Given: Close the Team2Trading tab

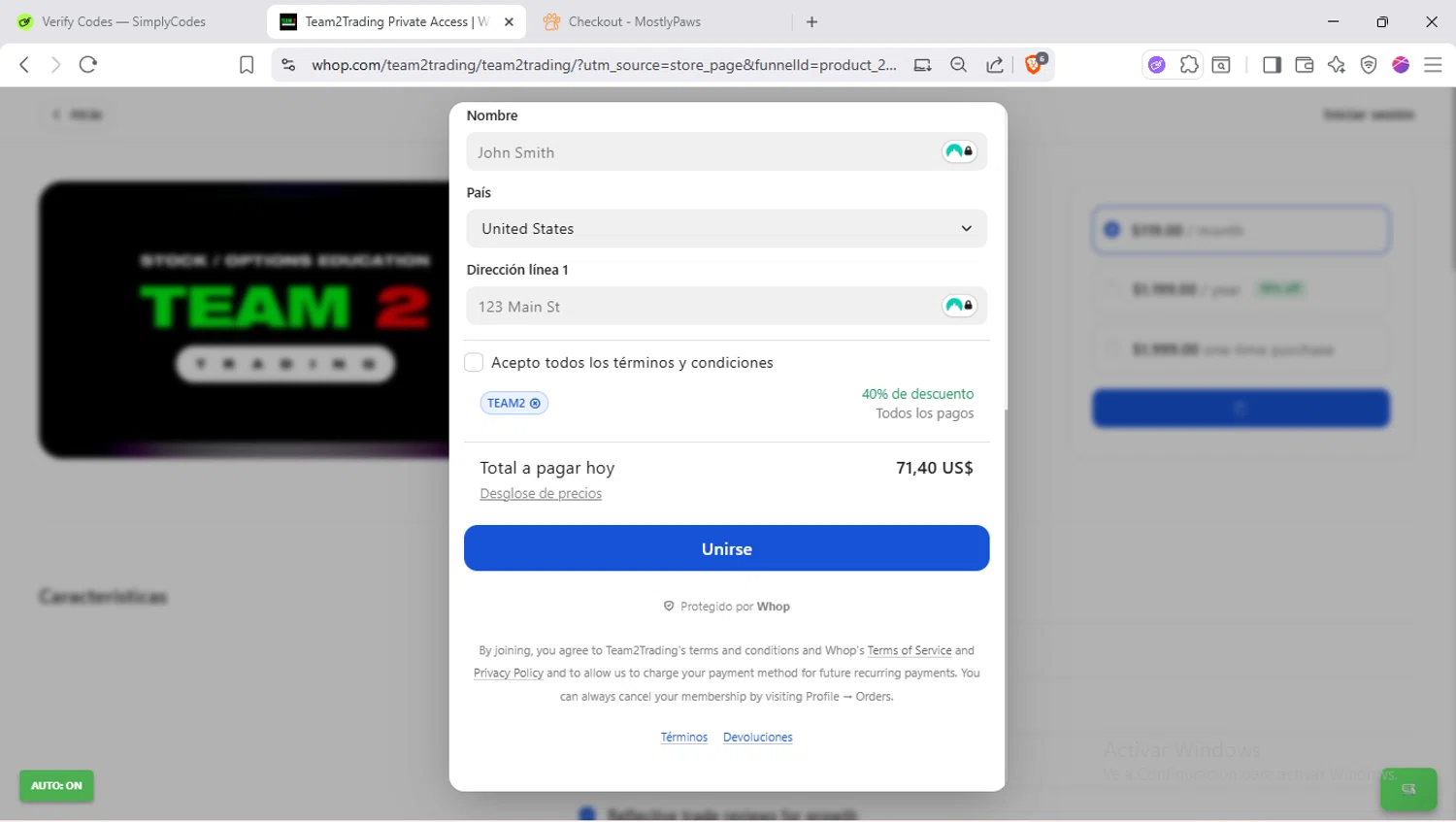Looking at the screenshot, I should [x=509, y=21].
